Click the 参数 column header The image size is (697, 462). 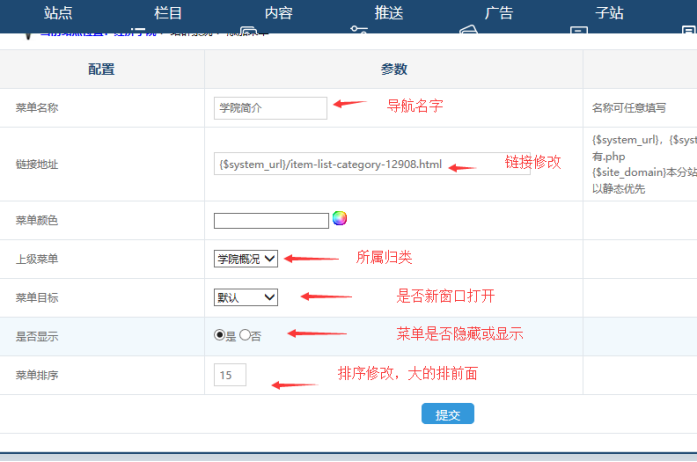pos(393,69)
